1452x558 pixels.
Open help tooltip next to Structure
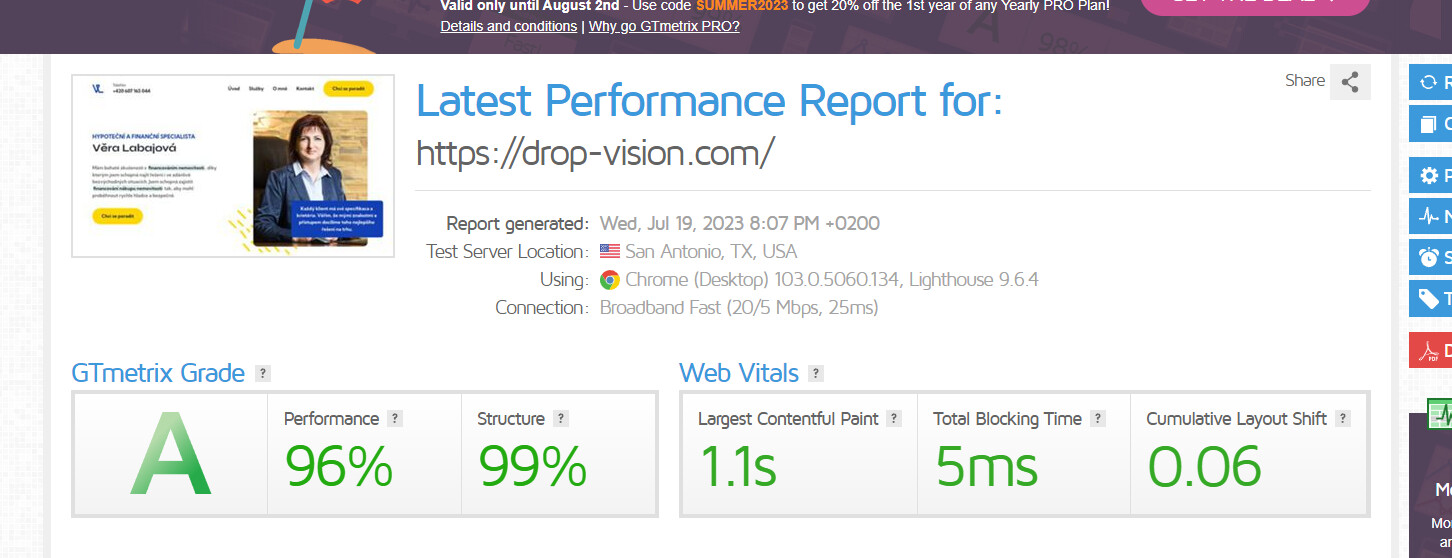pos(561,419)
